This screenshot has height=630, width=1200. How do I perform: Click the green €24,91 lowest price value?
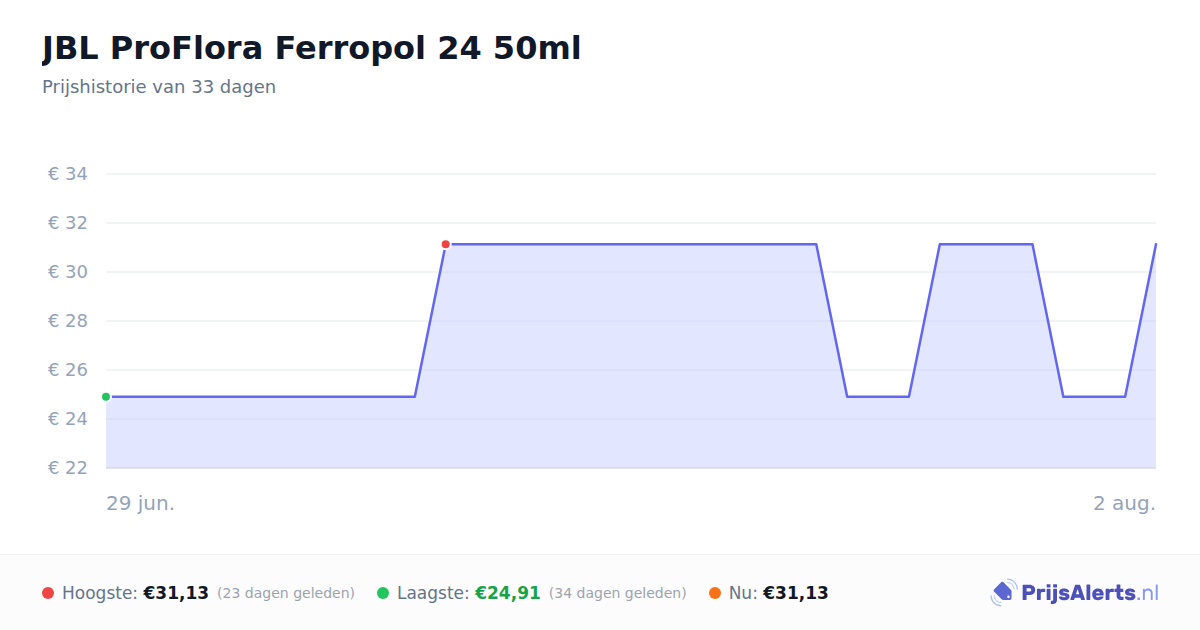507,593
